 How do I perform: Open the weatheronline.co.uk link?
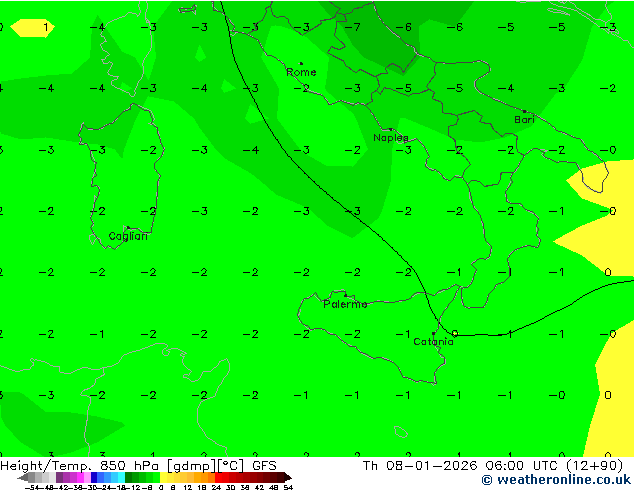(556, 480)
